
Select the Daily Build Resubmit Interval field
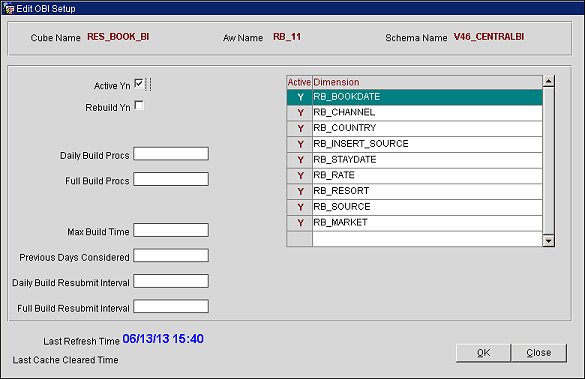pyautogui.click(x=171, y=281)
